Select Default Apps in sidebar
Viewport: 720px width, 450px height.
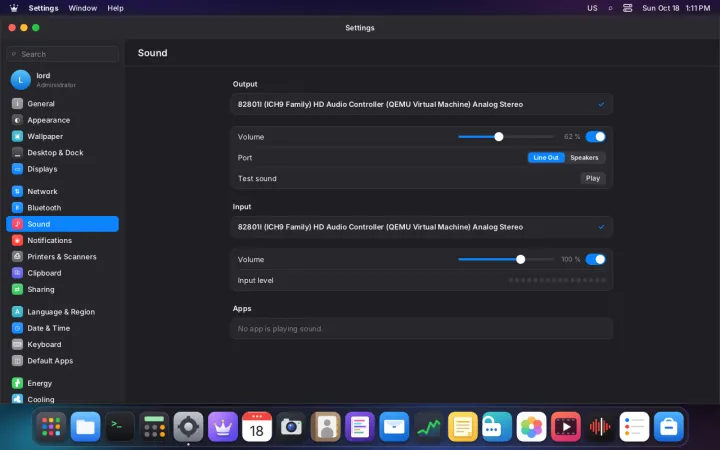(62, 361)
